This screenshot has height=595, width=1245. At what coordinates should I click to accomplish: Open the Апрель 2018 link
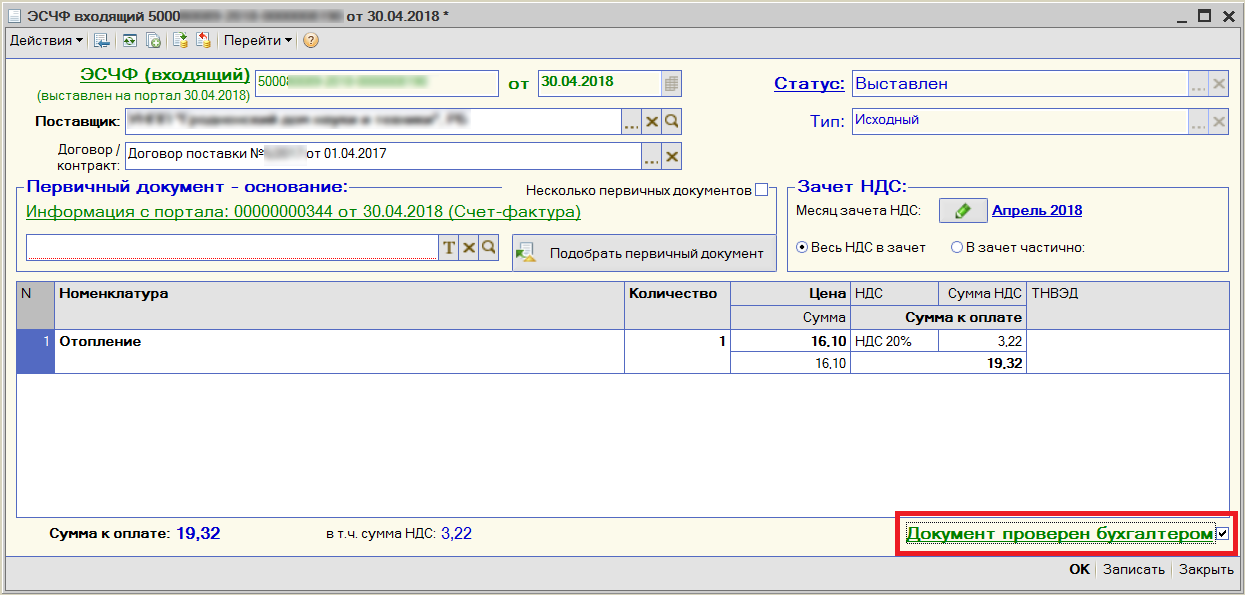coord(1036,211)
